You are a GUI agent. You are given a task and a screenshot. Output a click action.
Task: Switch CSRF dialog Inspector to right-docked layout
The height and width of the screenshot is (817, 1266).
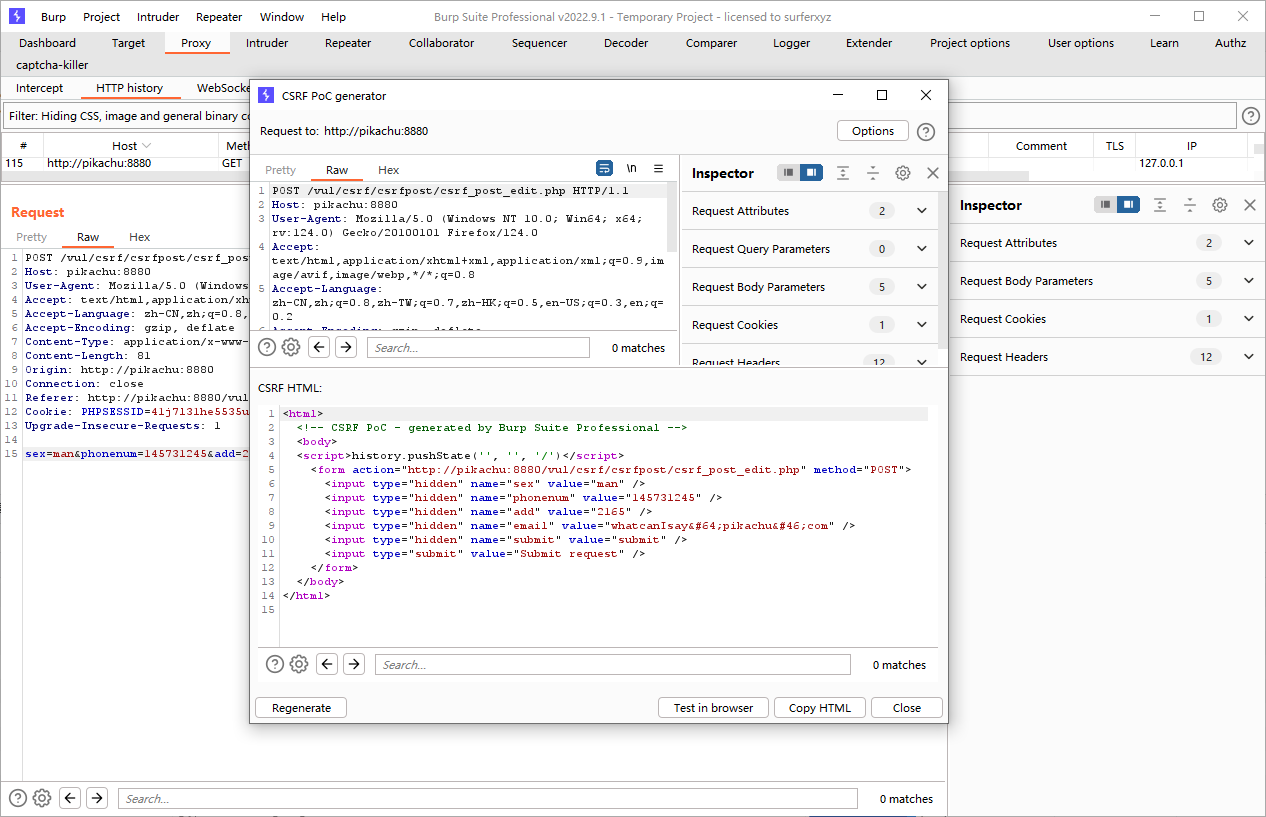(811, 173)
